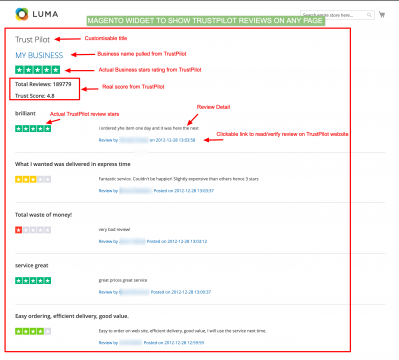The height and width of the screenshot is (360, 399).
Task: Click the 'Fantastic service. Couldn't be happier' text
Action: coord(179,179)
